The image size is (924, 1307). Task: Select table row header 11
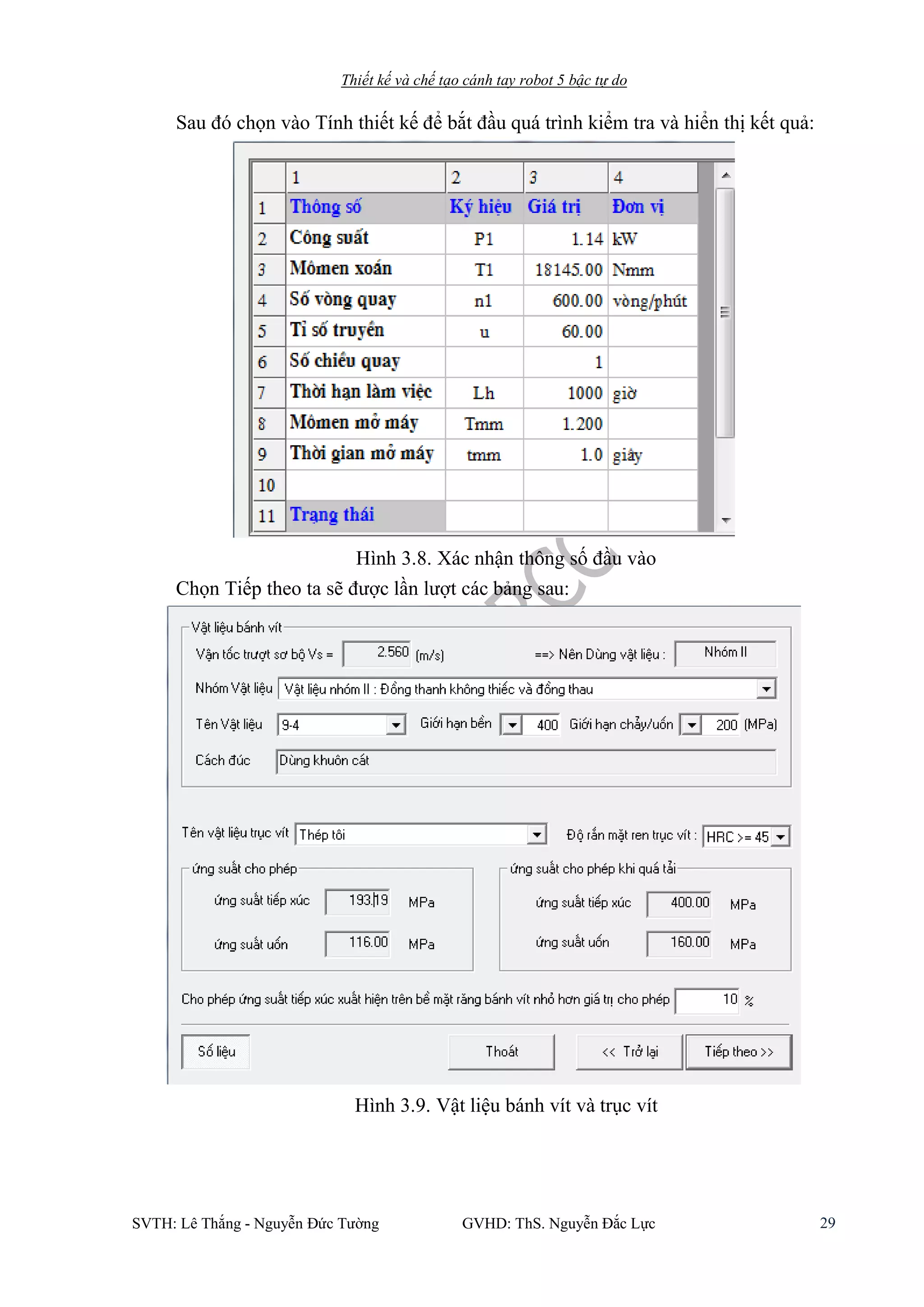point(268,516)
